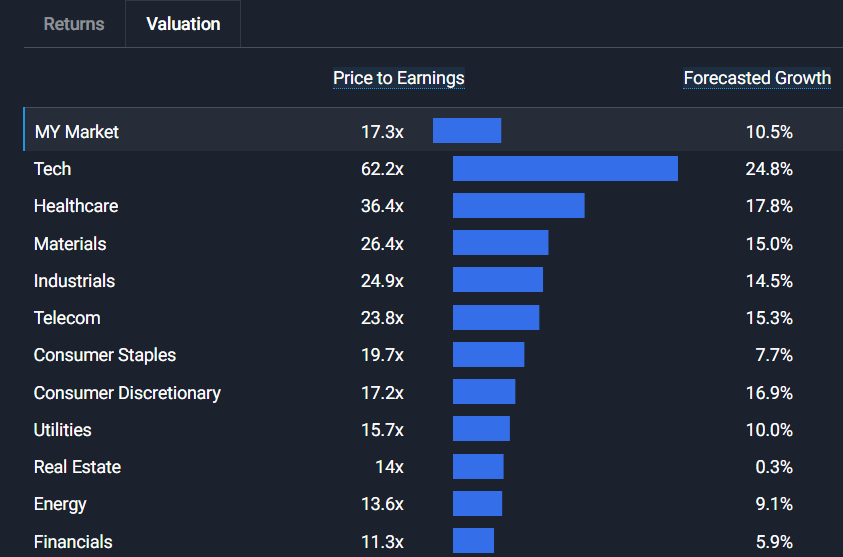Select the MY Market row
The height and width of the screenshot is (557, 843).
77,131
